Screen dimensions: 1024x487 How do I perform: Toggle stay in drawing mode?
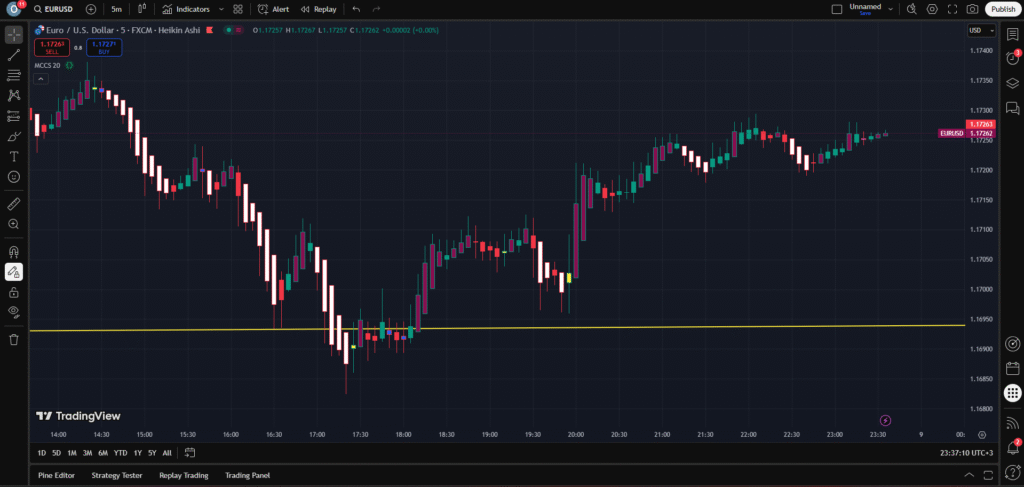coord(14,272)
